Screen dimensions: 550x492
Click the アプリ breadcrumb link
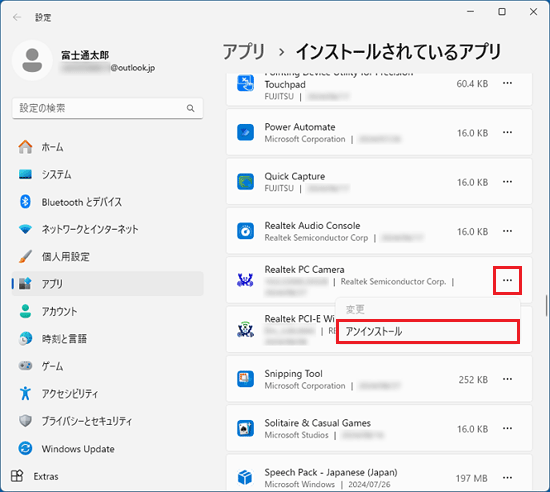coord(244,52)
